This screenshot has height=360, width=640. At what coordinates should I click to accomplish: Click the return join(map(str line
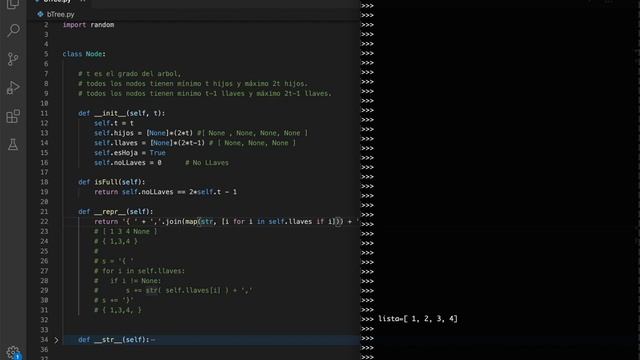point(227,222)
